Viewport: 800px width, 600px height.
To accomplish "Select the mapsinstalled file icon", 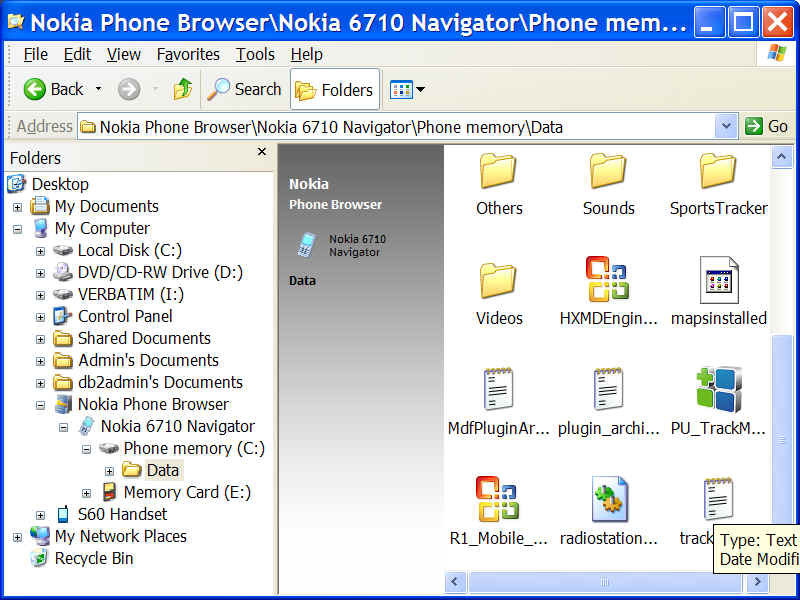I will point(718,280).
